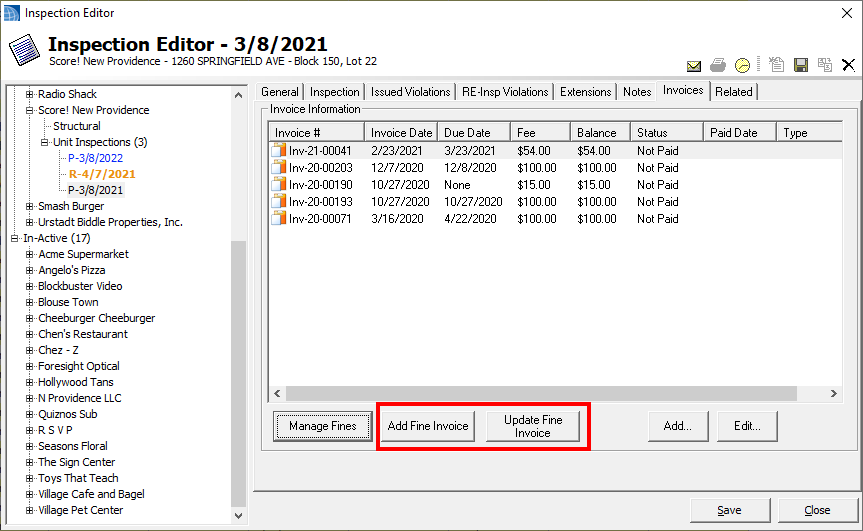Click the $15.00 fee of Inv-20-00190
Screen dimensions: 863x531
(534, 184)
